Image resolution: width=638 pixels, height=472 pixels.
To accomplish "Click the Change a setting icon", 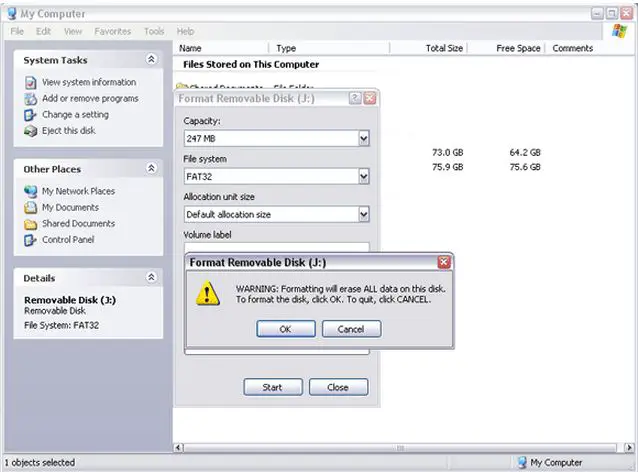I will [x=31, y=115].
